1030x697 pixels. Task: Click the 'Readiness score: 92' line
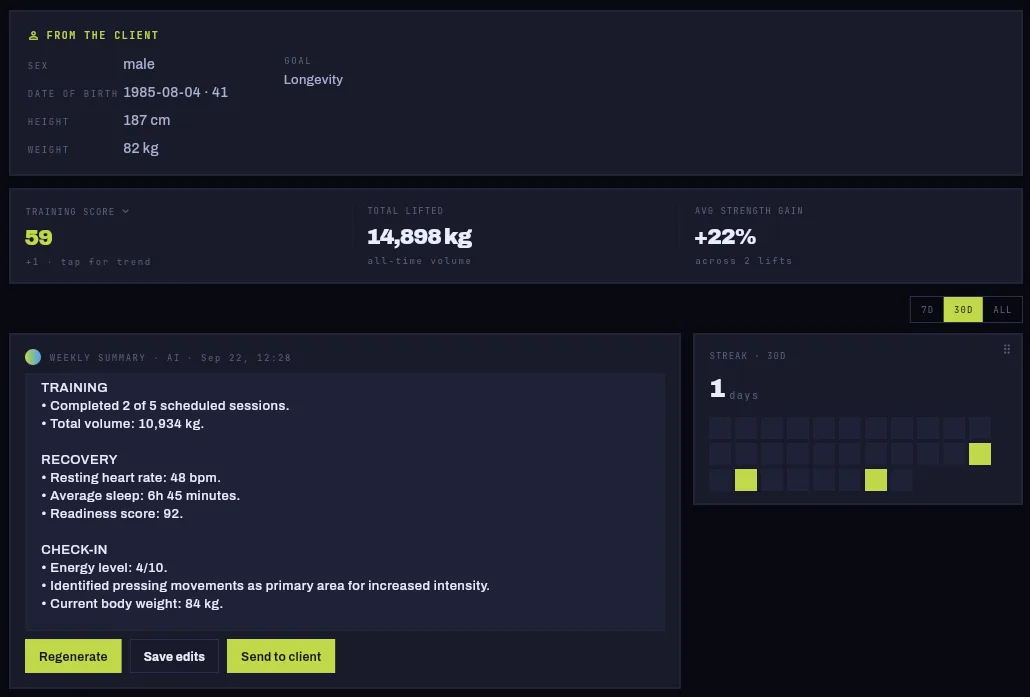click(112, 514)
